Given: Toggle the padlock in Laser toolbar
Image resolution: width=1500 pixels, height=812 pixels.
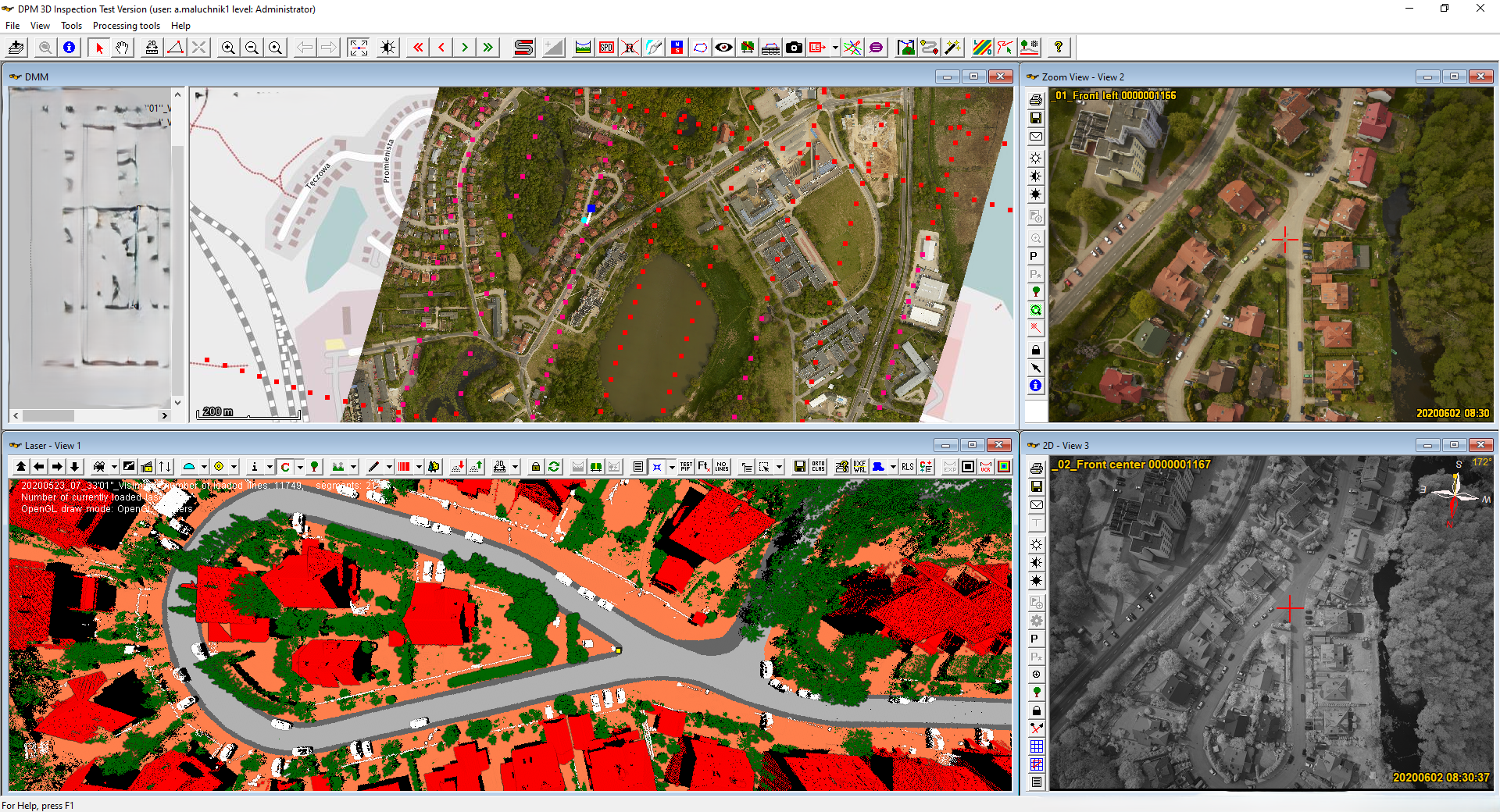Looking at the screenshot, I should click(x=536, y=467).
